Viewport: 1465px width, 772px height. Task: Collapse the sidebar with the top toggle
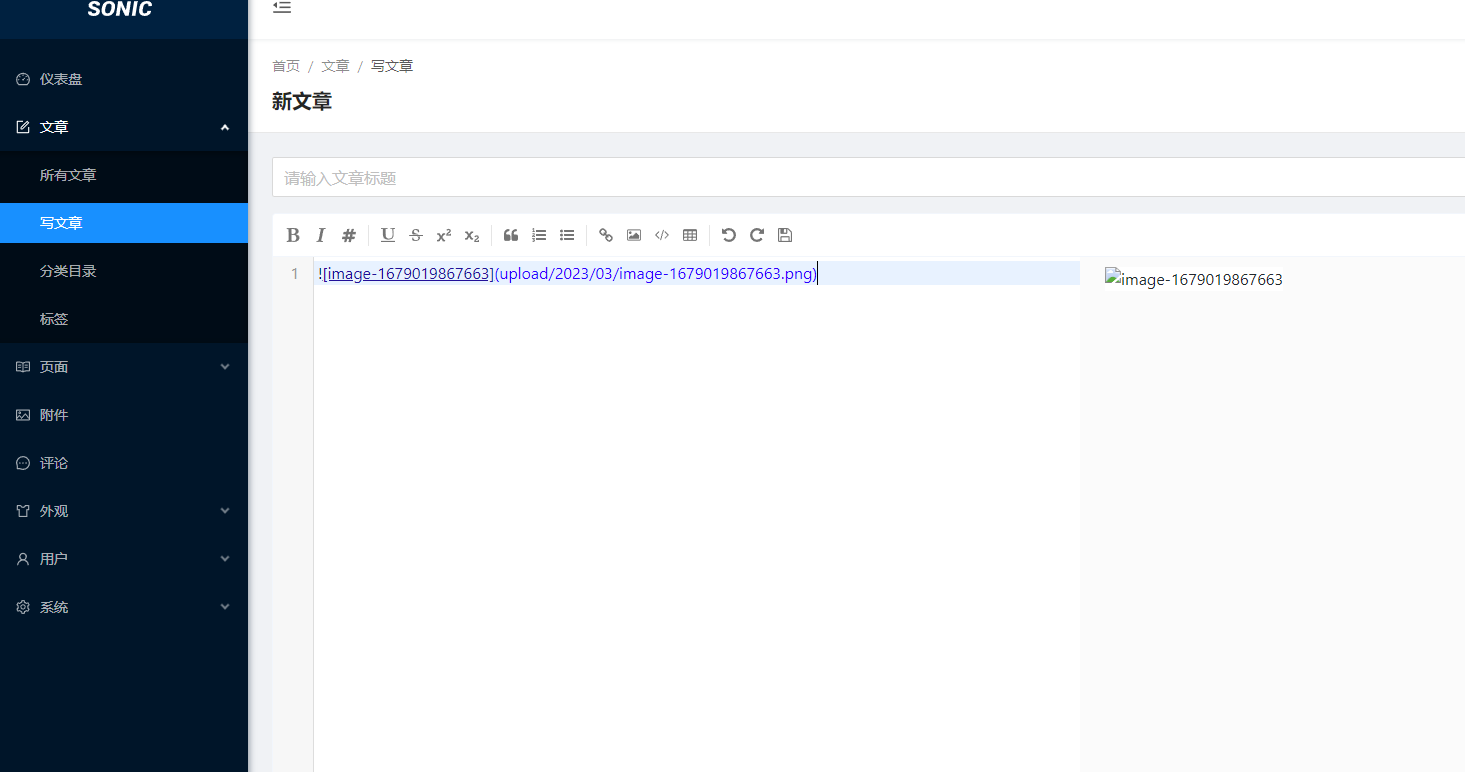tap(281, 7)
